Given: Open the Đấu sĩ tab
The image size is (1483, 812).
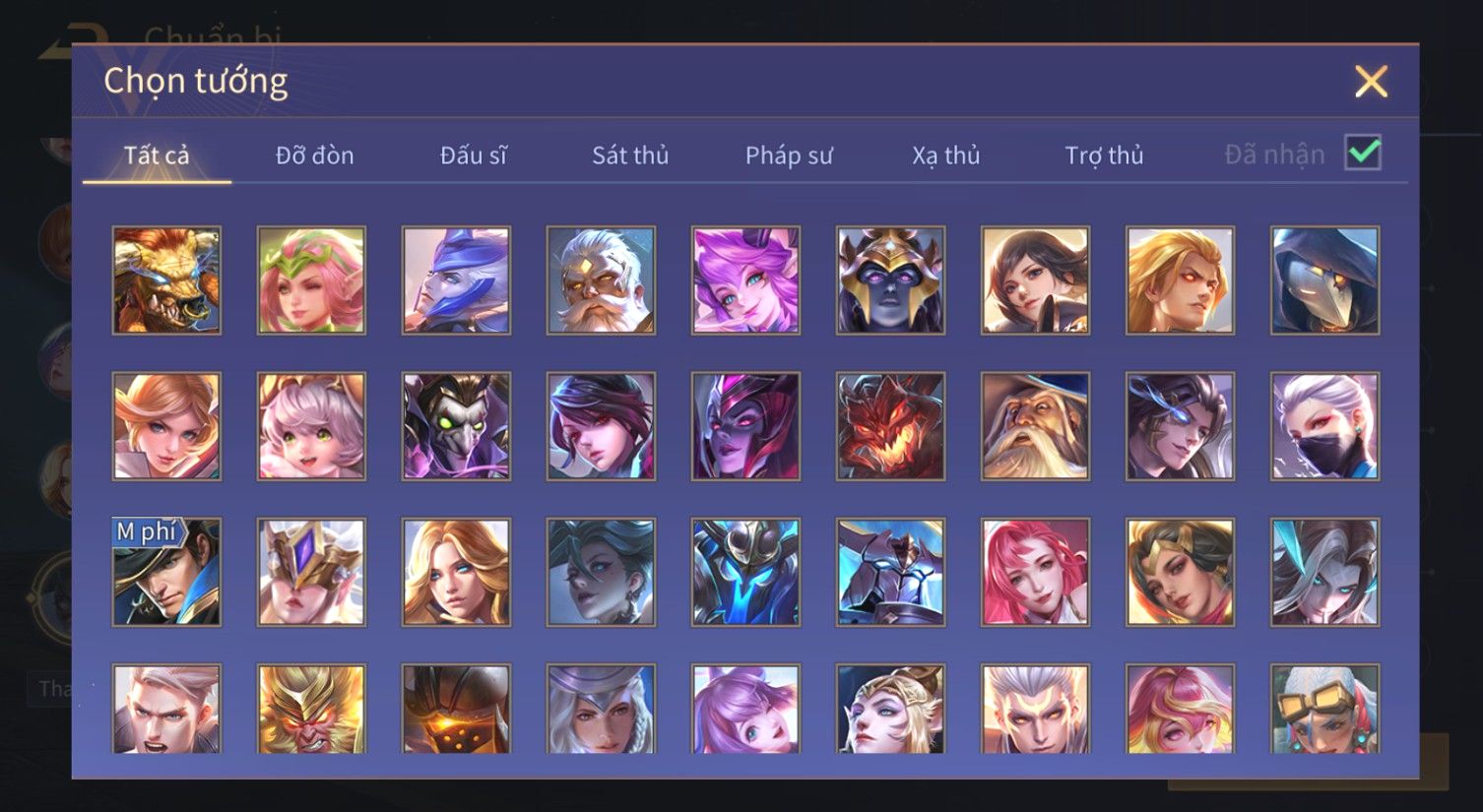Looking at the screenshot, I should point(473,156).
